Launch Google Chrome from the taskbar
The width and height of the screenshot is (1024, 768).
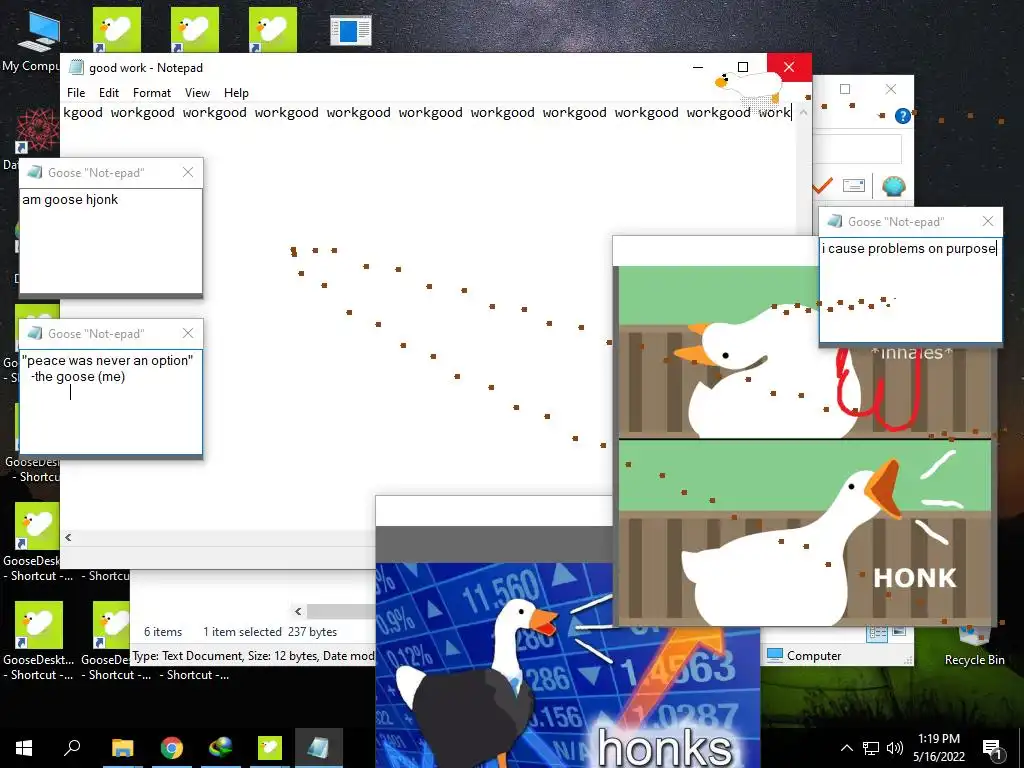point(171,748)
